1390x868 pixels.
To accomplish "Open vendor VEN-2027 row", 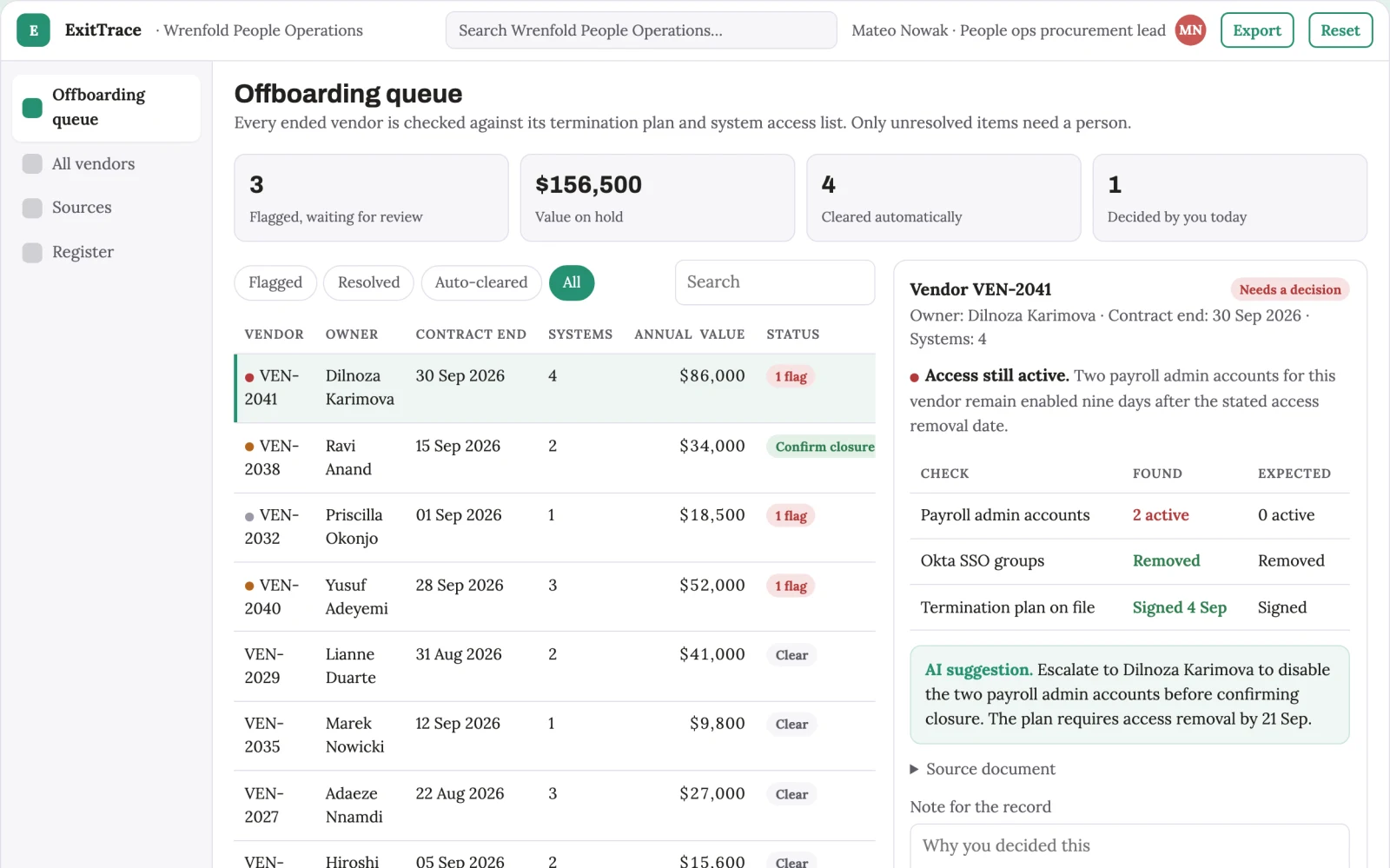I will pos(555,805).
